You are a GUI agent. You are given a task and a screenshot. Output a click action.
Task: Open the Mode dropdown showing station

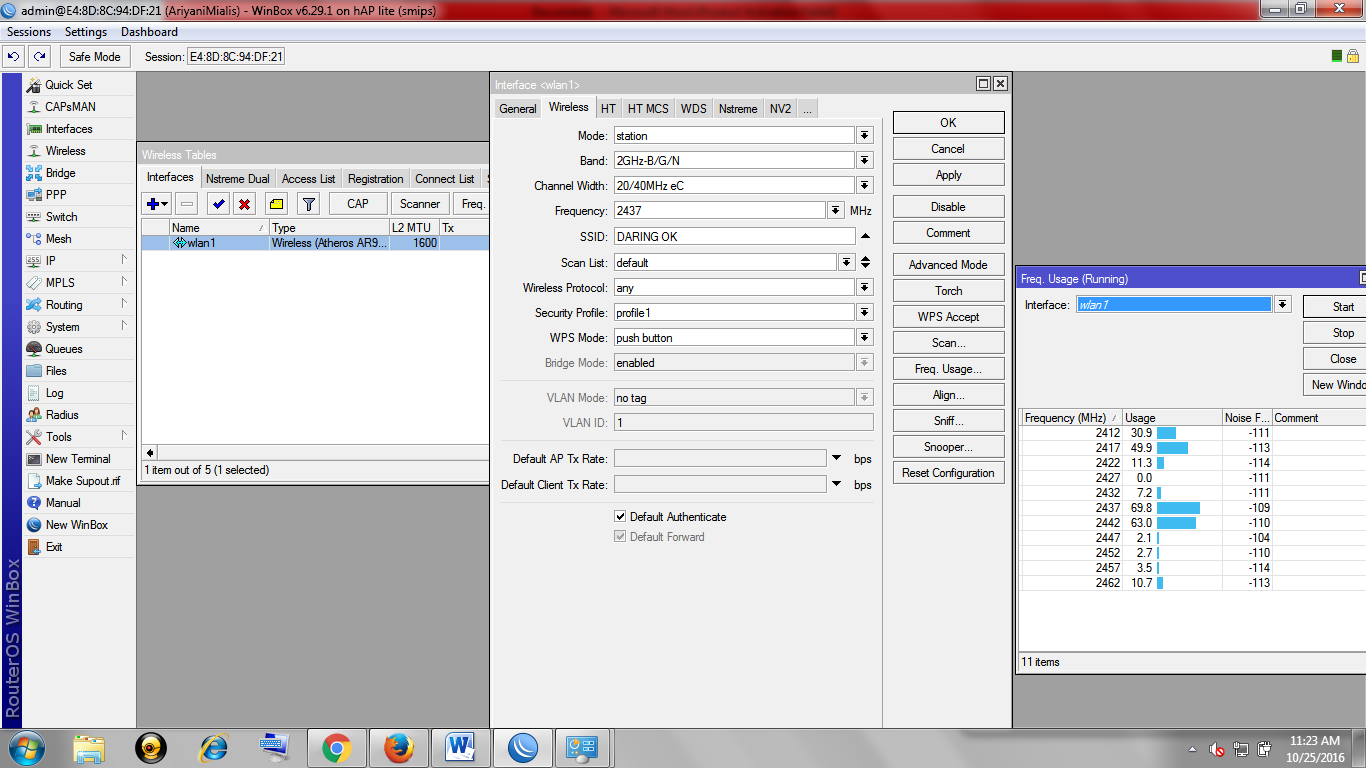coord(864,135)
